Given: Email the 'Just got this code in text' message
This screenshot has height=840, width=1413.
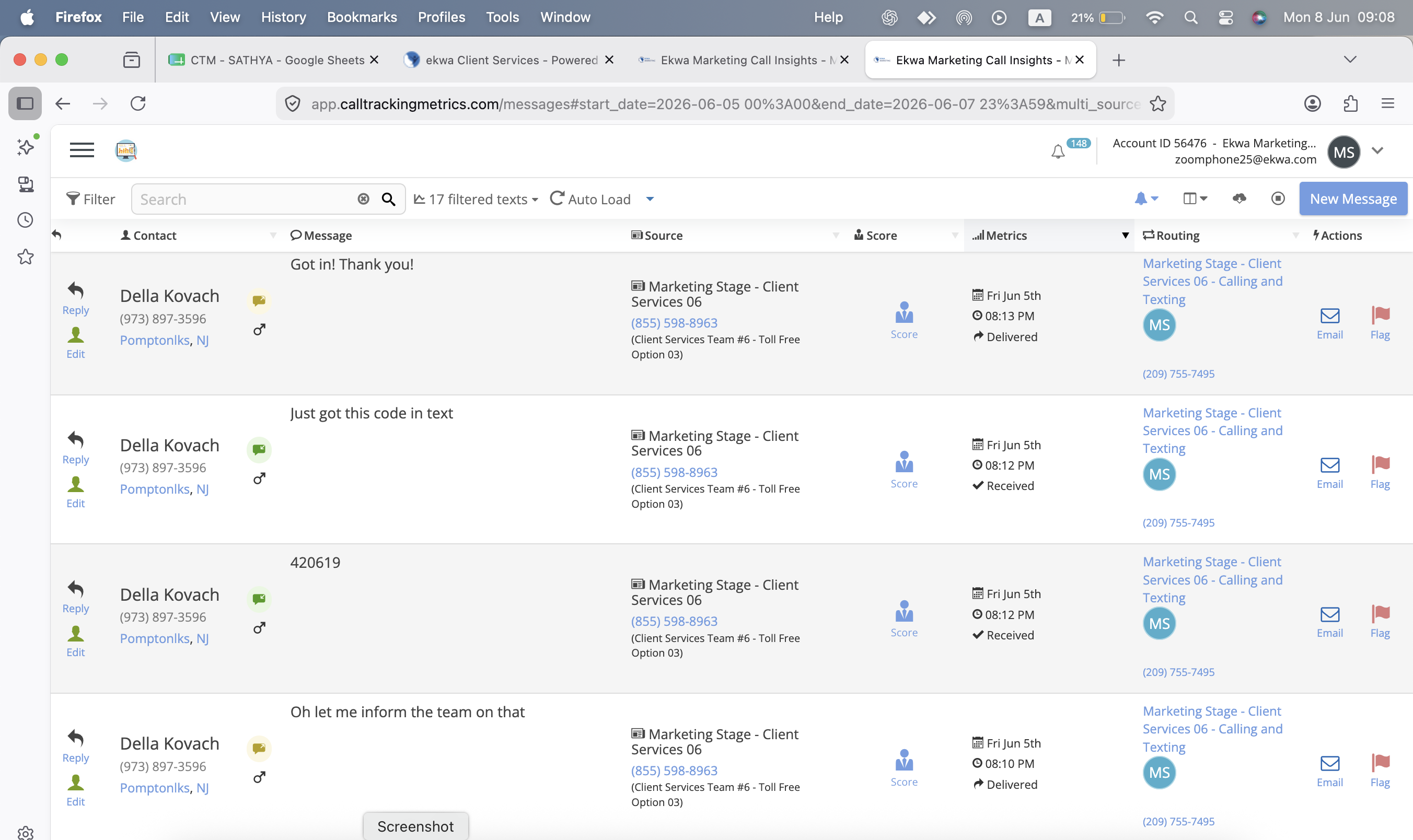Looking at the screenshot, I should [1329, 473].
